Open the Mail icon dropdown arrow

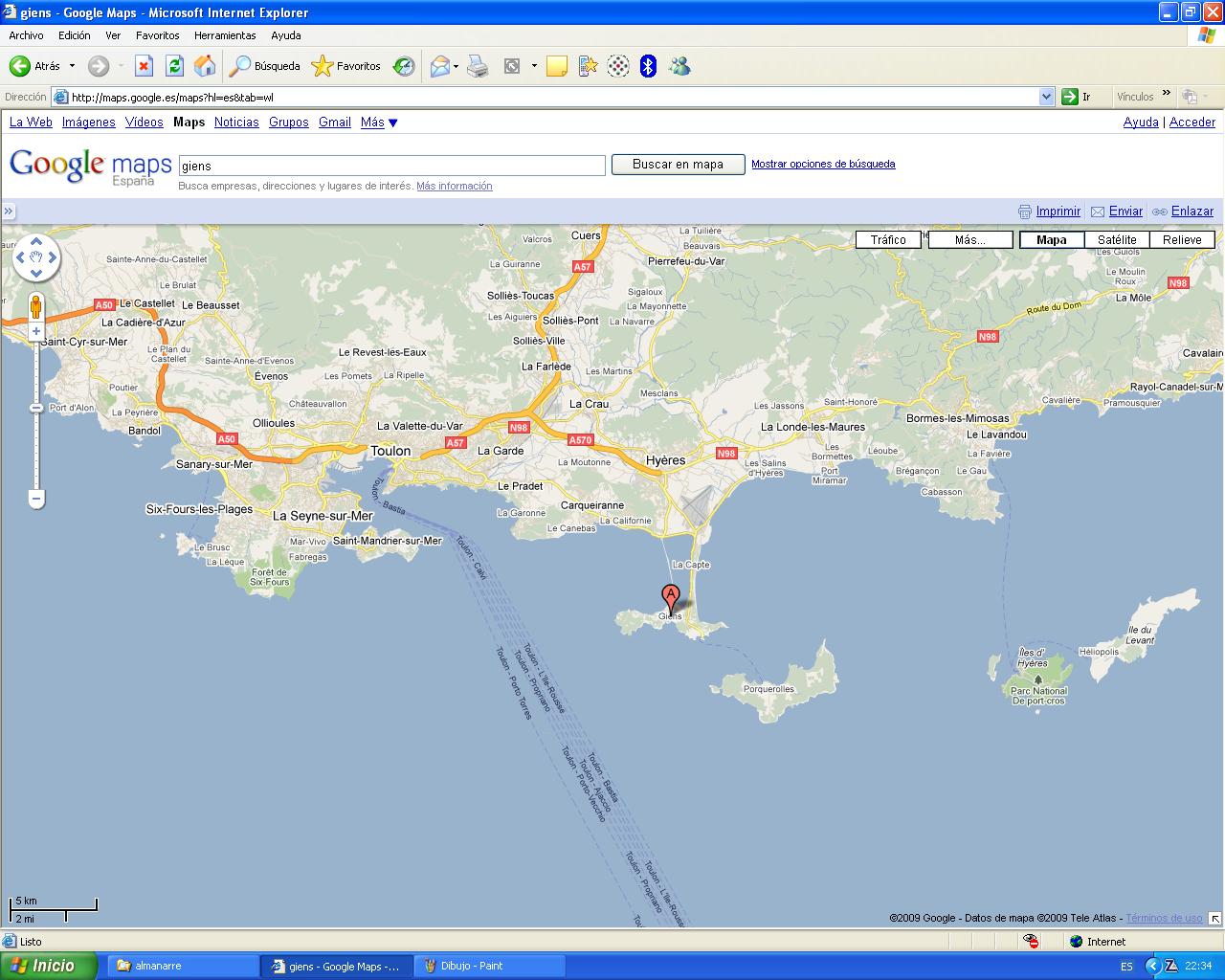tap(456, 66)
